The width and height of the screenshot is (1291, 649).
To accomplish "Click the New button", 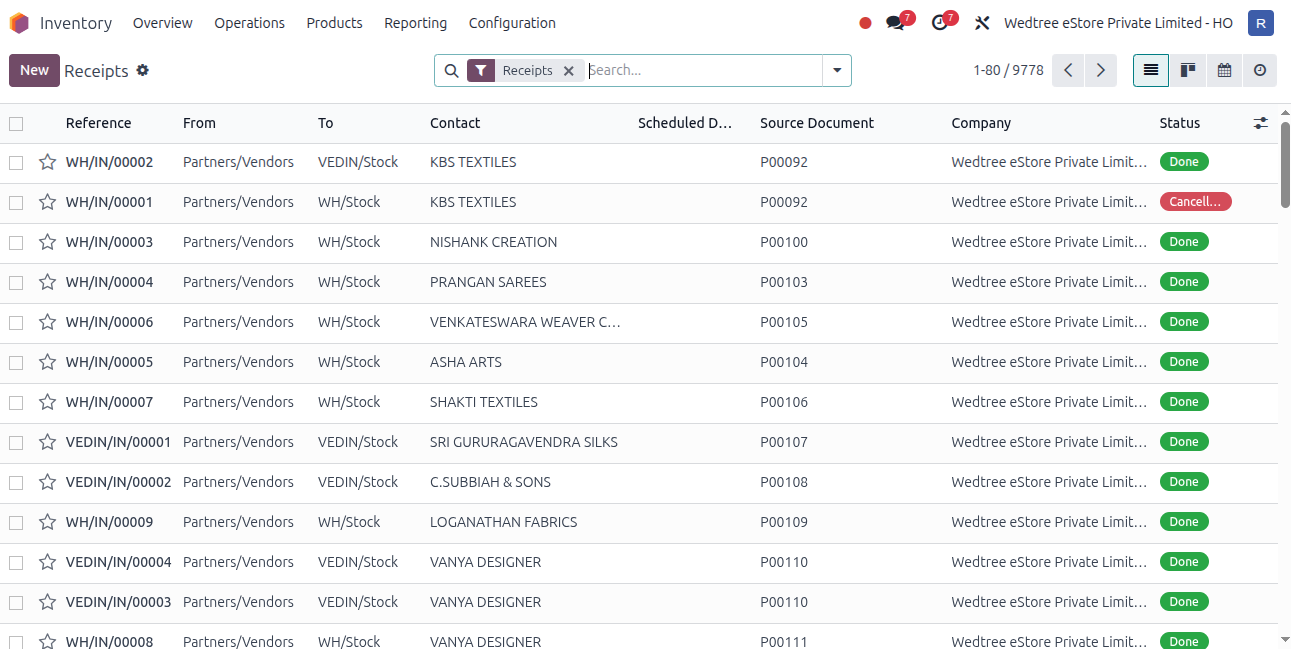I will click(34, 70).
